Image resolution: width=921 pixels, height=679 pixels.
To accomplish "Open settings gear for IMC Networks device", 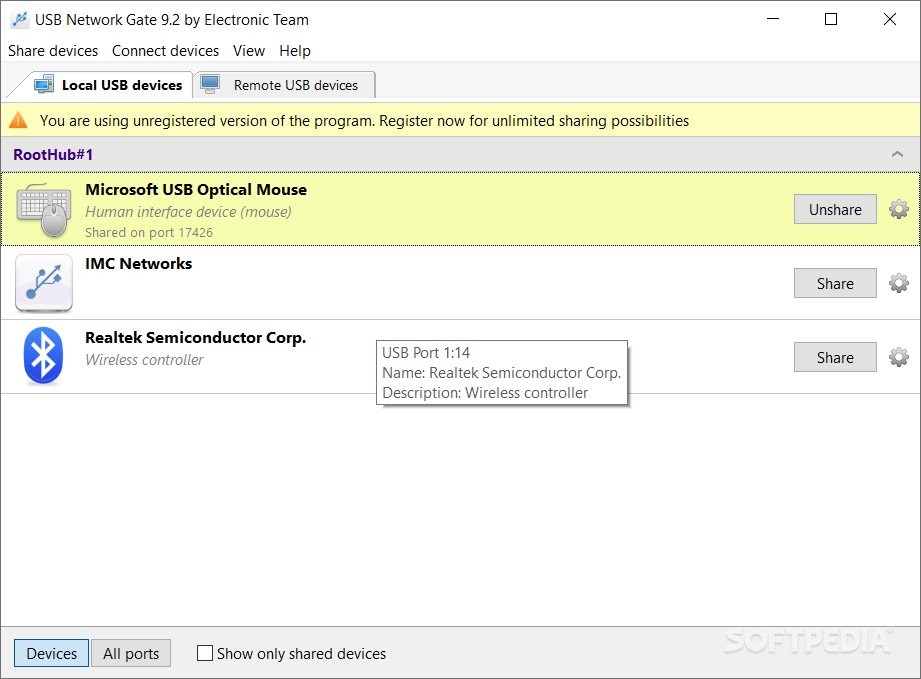I will click(x=899, y=283).
